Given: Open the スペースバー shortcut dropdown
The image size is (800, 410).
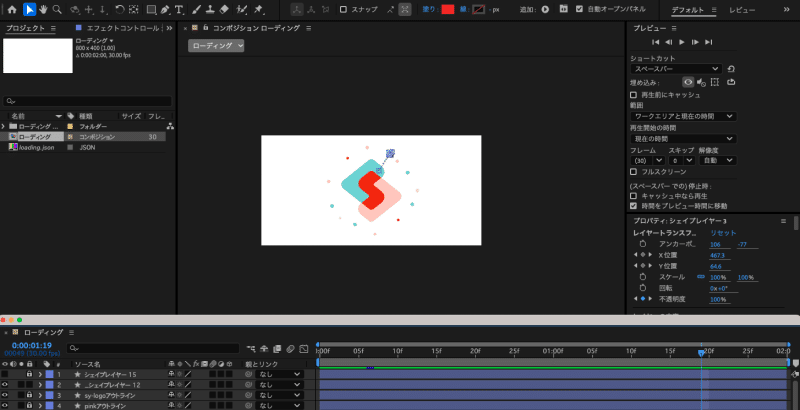Looking at the screenshot, I should pyautogui.click(x=676, y=69).
